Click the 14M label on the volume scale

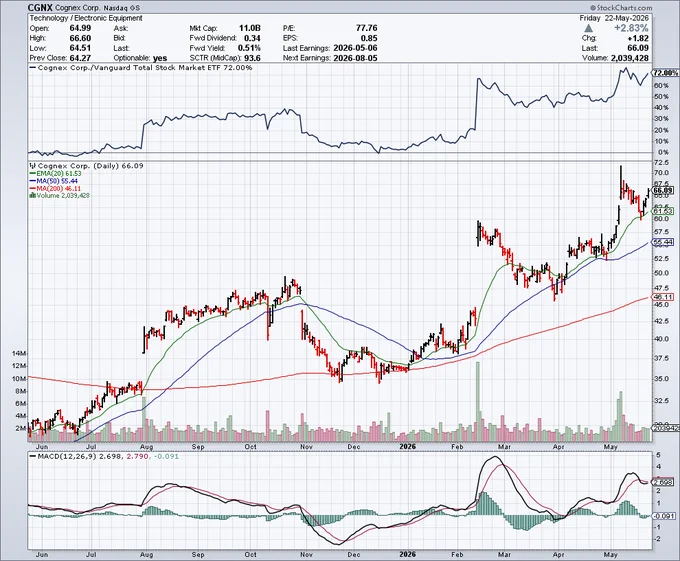coord(20,354)
